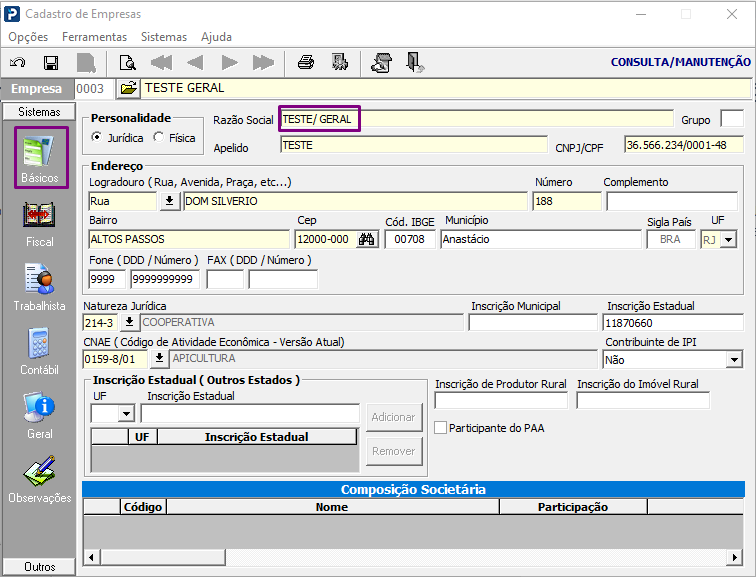This screenshot has height=577, width=756.
Task: Click the Apelido field
Action: tap(414, 145)
